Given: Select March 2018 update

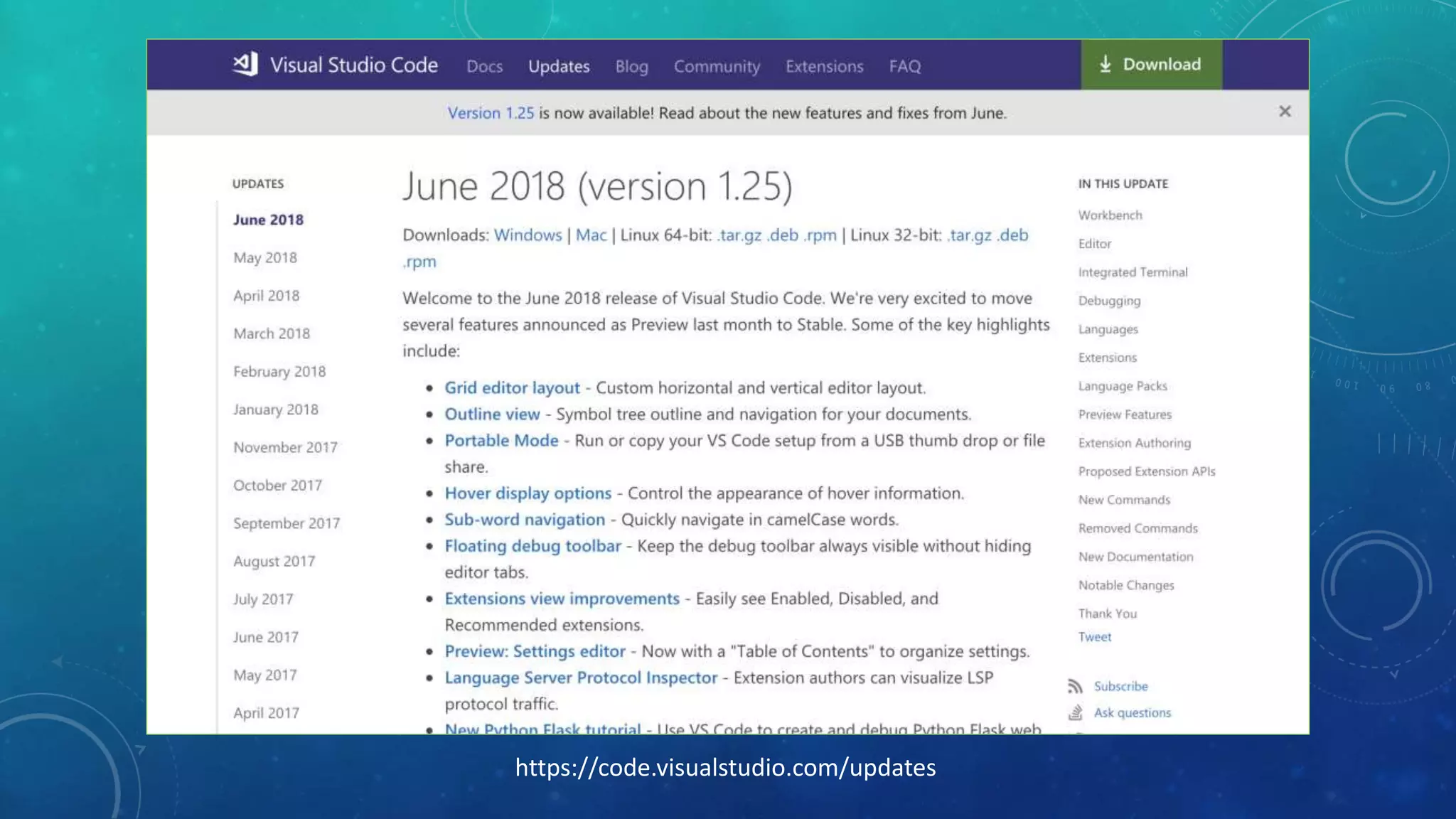Looking at the screenshot, I should (272, 333).
